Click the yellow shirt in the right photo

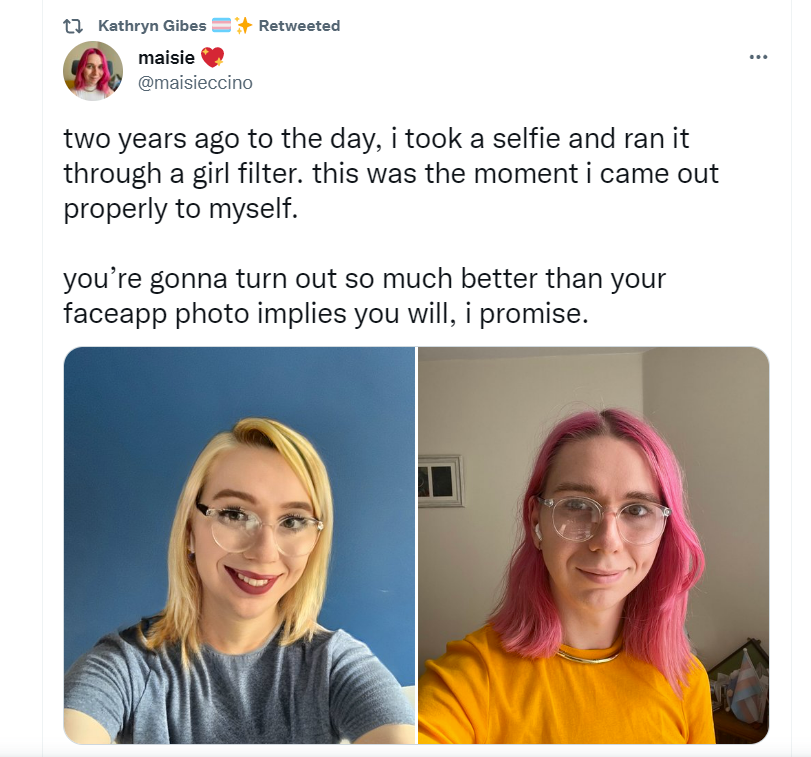tap(564, 693)
